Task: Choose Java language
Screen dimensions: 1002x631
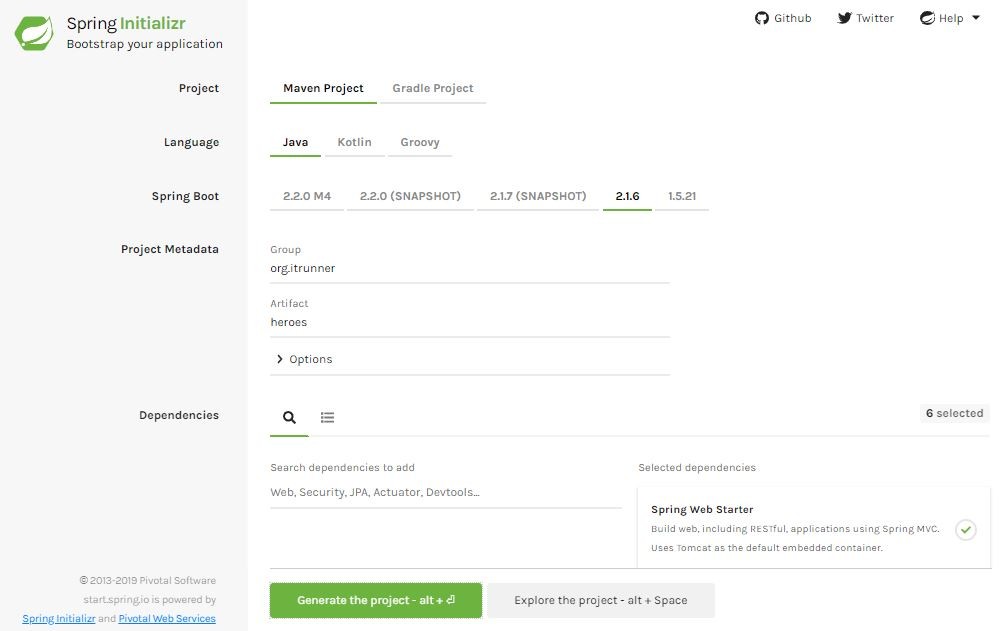Action: pos(295,142)
